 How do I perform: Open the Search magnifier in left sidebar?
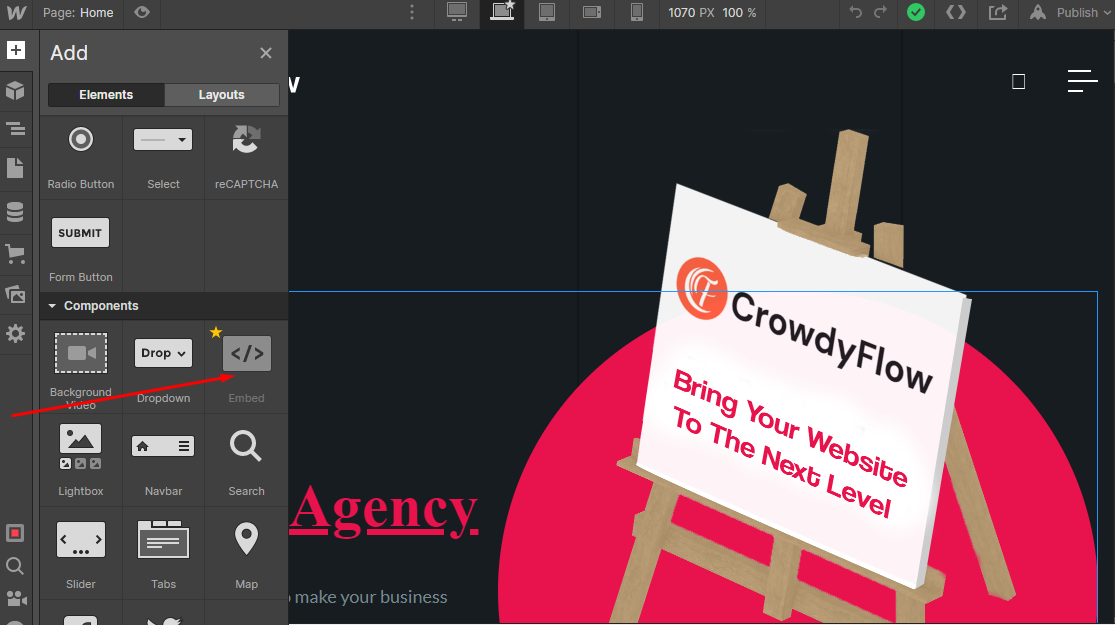(x=15, y=566)
